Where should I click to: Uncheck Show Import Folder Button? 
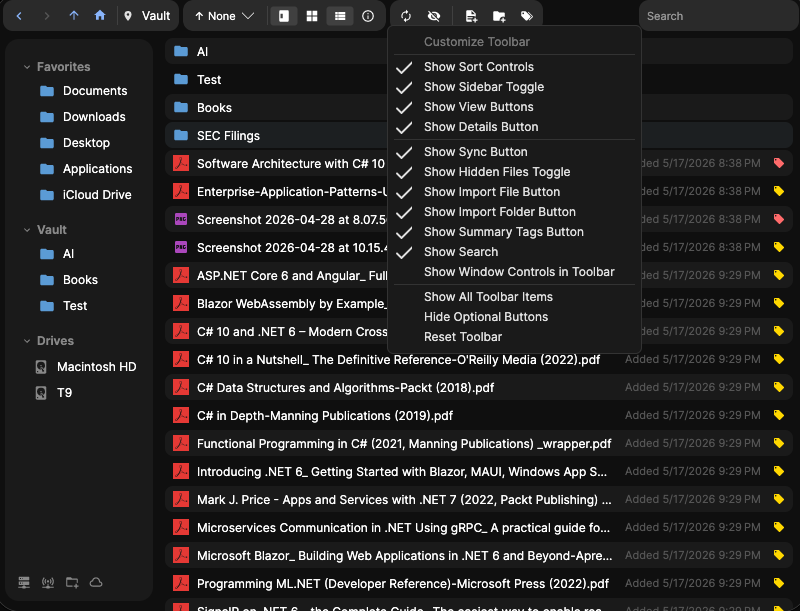tap(514, 212)
